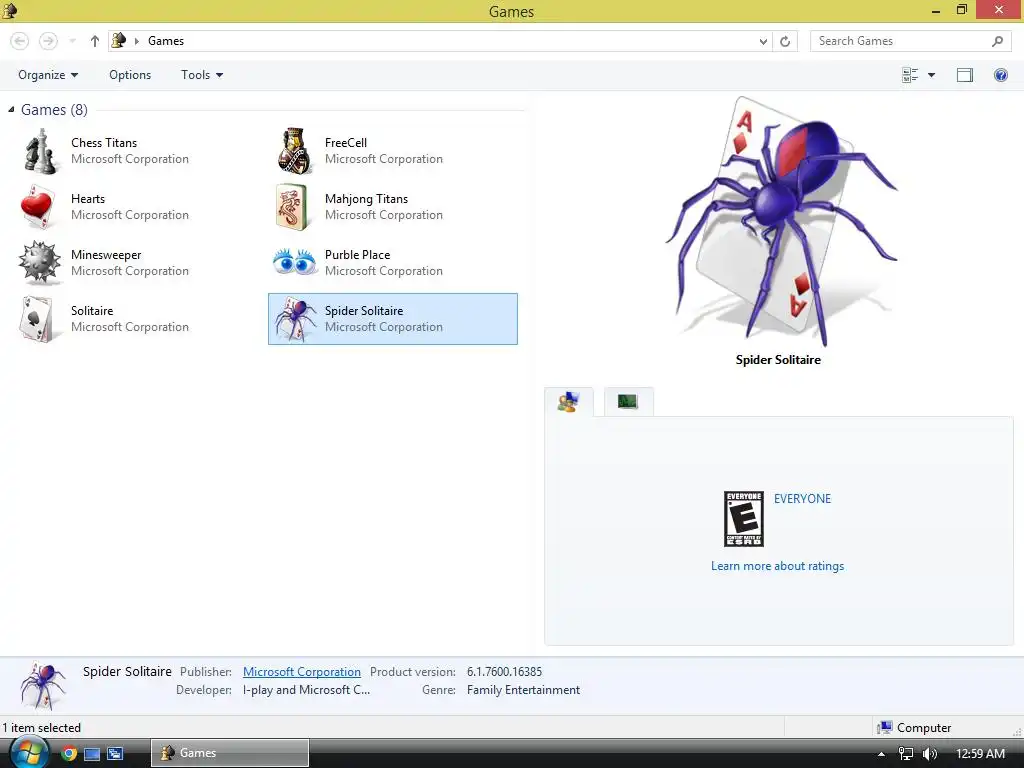Image resolution: width=1024 pixels, height=768 pixels.
Task: Show hidden tray icons arrow
Action: [881, 754]
